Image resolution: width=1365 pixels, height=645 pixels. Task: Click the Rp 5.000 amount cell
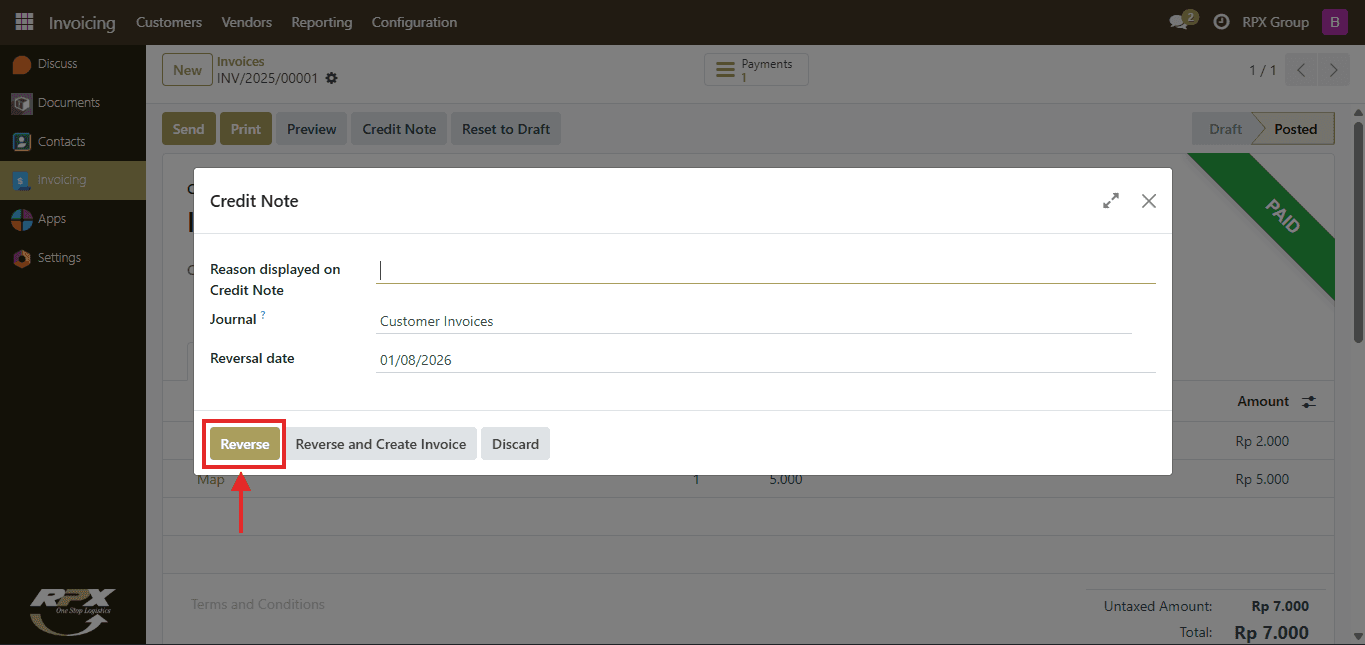1262,479
